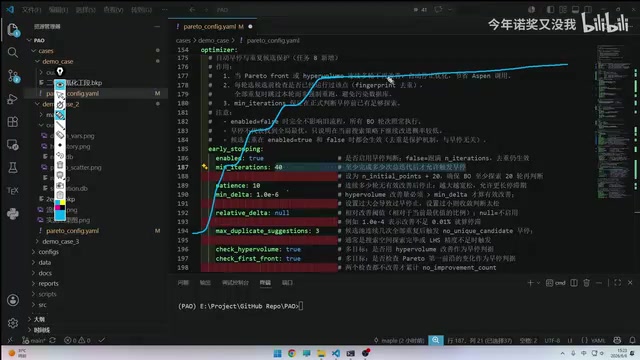640x360 pixels.
Task: Open the TeX extension view
Action: click(x=13, y=191)
